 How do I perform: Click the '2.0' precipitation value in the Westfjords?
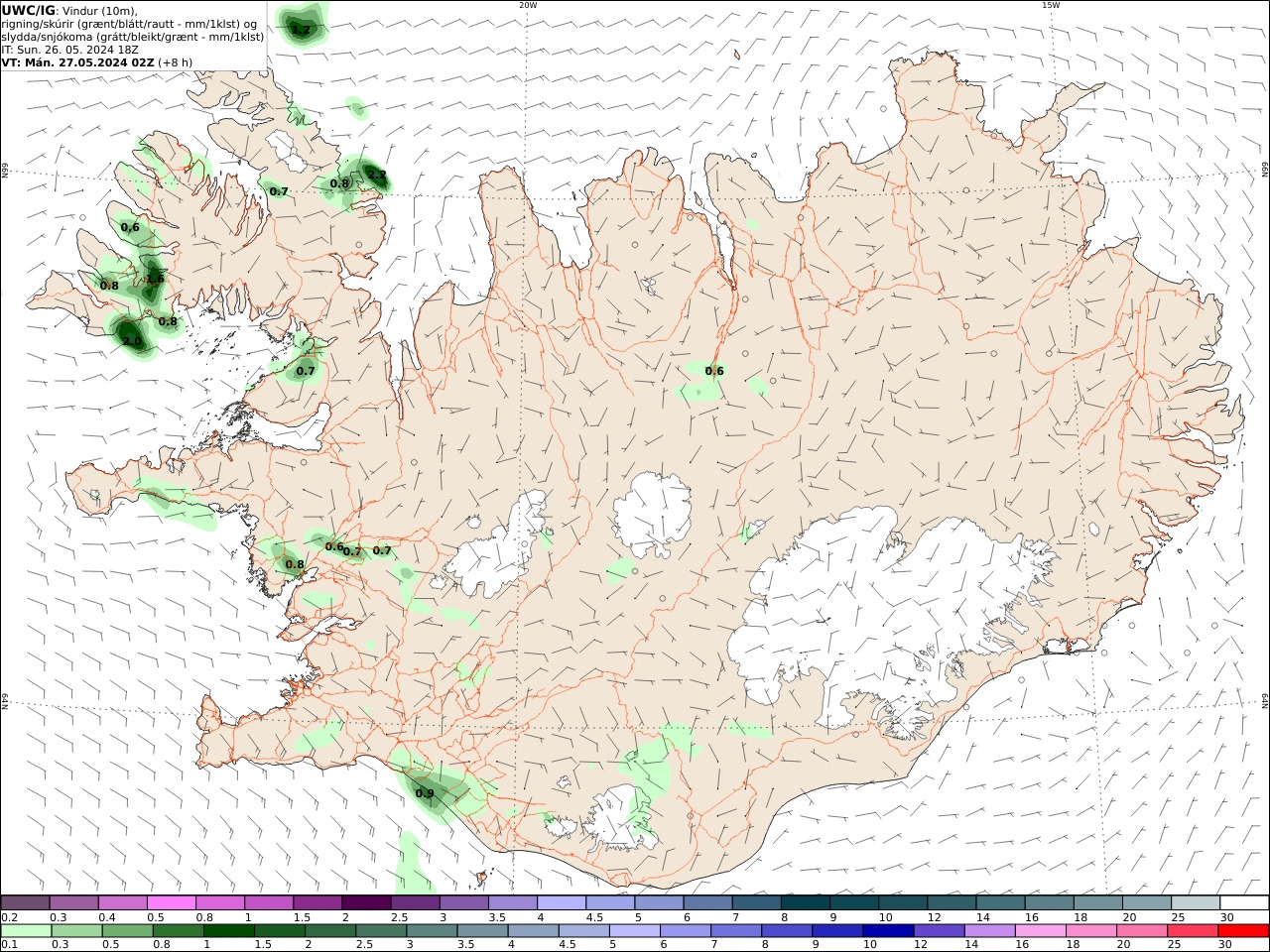(x=131, y=341)
